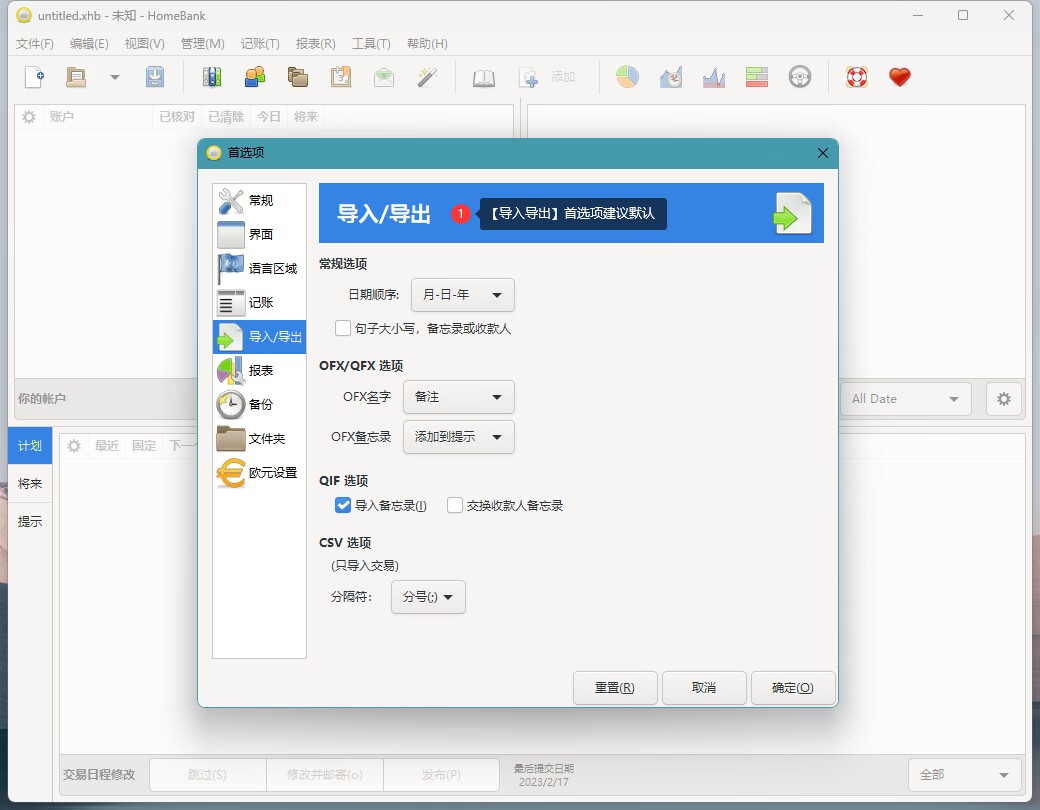Enable 交换收款人备忘录 checkbox
This screenshot has height=810, width=1040.
click(x=455, y=506)
